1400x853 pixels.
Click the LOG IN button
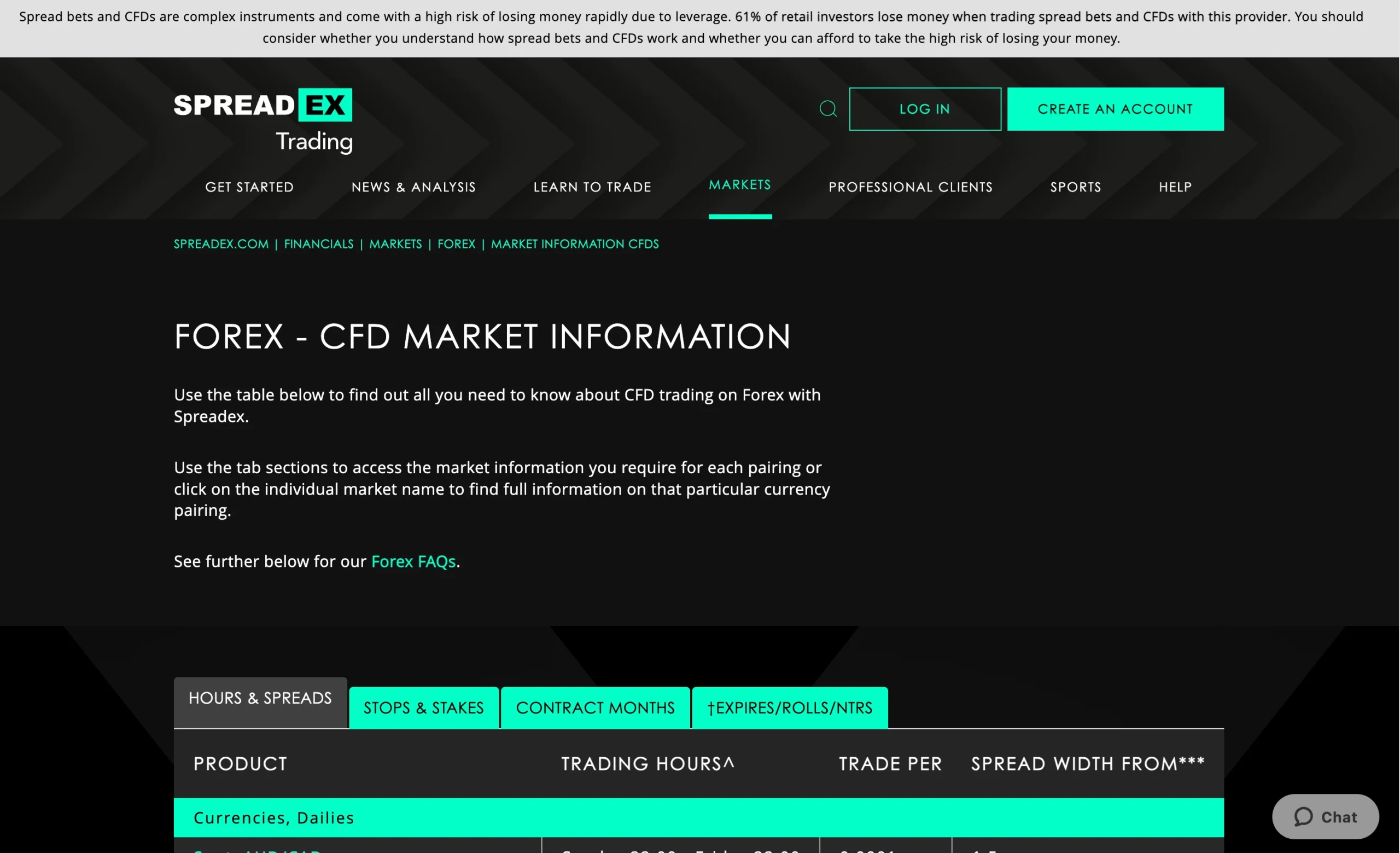(x=925, y=109)
